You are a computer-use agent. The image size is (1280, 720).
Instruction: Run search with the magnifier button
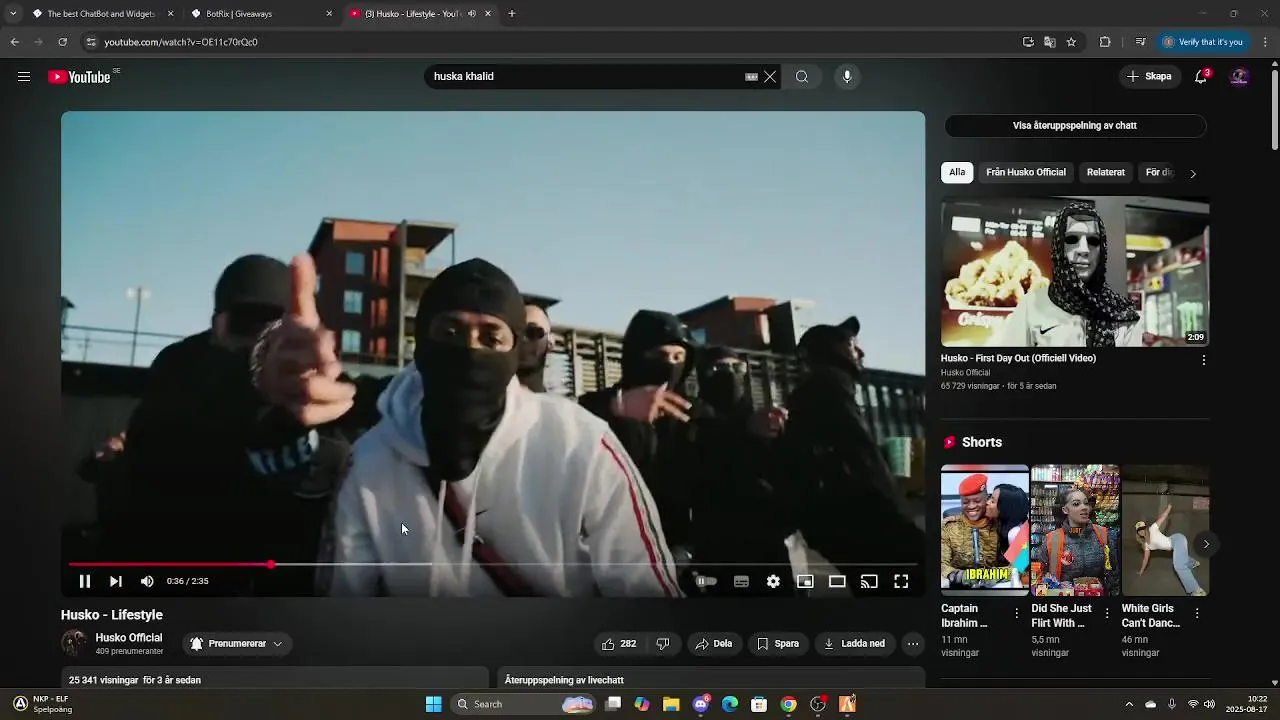pyautogui.click(x=802, y=77)
